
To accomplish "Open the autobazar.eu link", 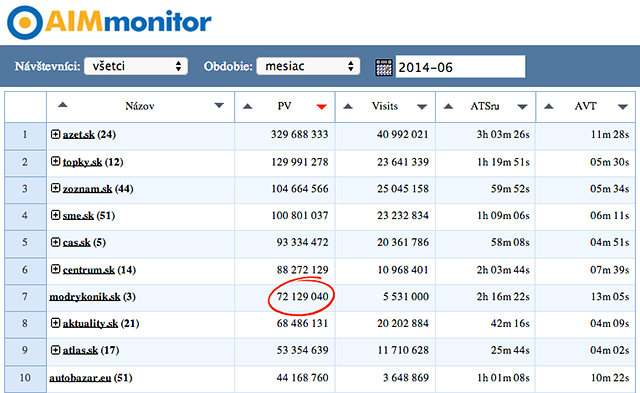I will point(80,378).
